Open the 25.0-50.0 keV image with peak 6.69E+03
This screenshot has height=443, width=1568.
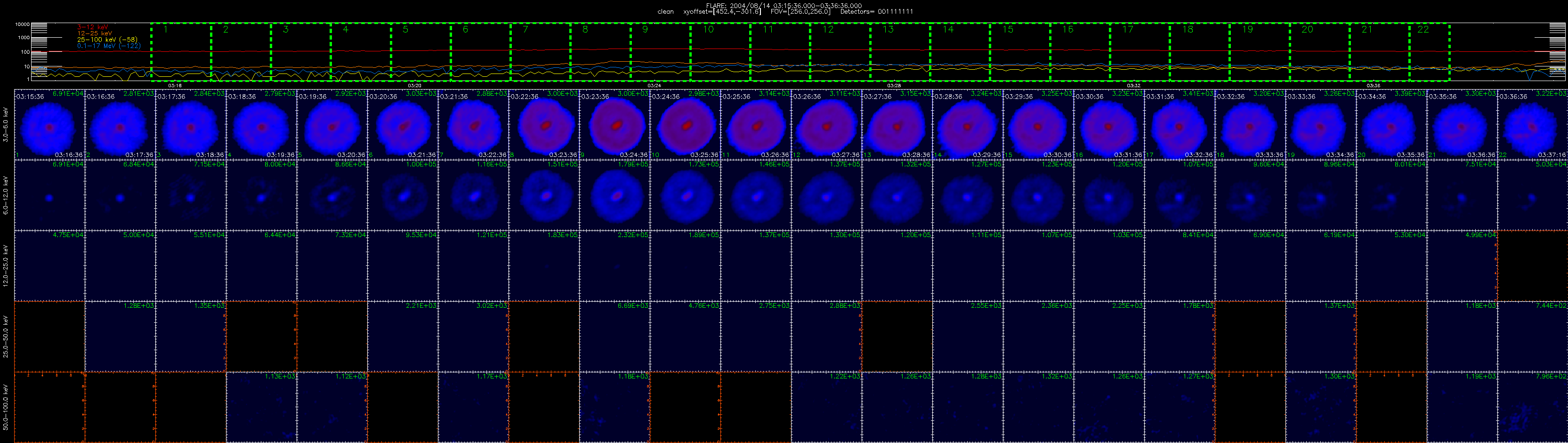(615, 336)
